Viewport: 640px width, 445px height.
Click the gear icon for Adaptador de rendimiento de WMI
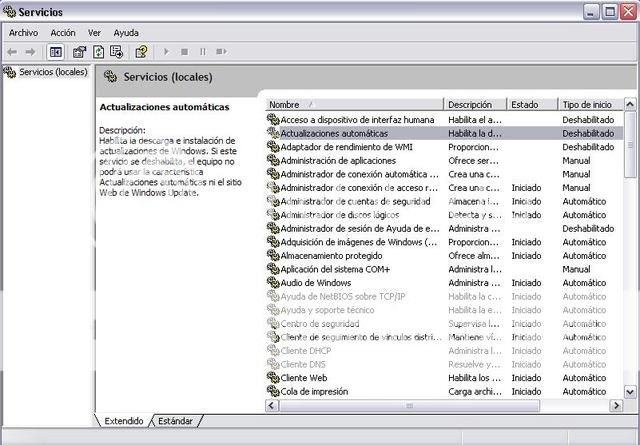[x=273, y=147]
